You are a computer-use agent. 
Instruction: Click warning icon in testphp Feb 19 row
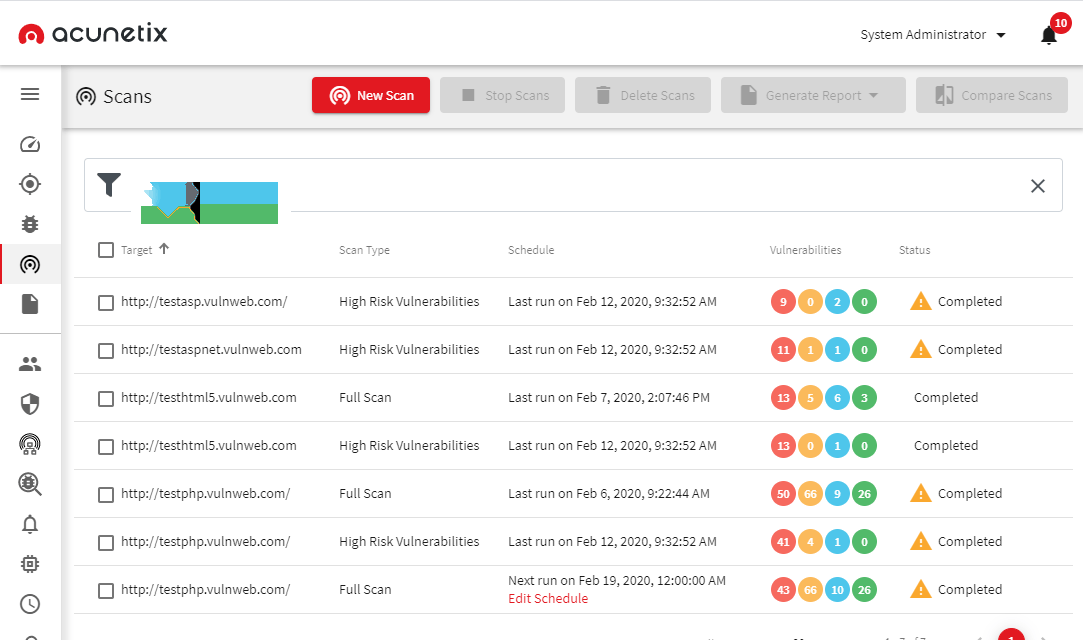coord(921,590)
